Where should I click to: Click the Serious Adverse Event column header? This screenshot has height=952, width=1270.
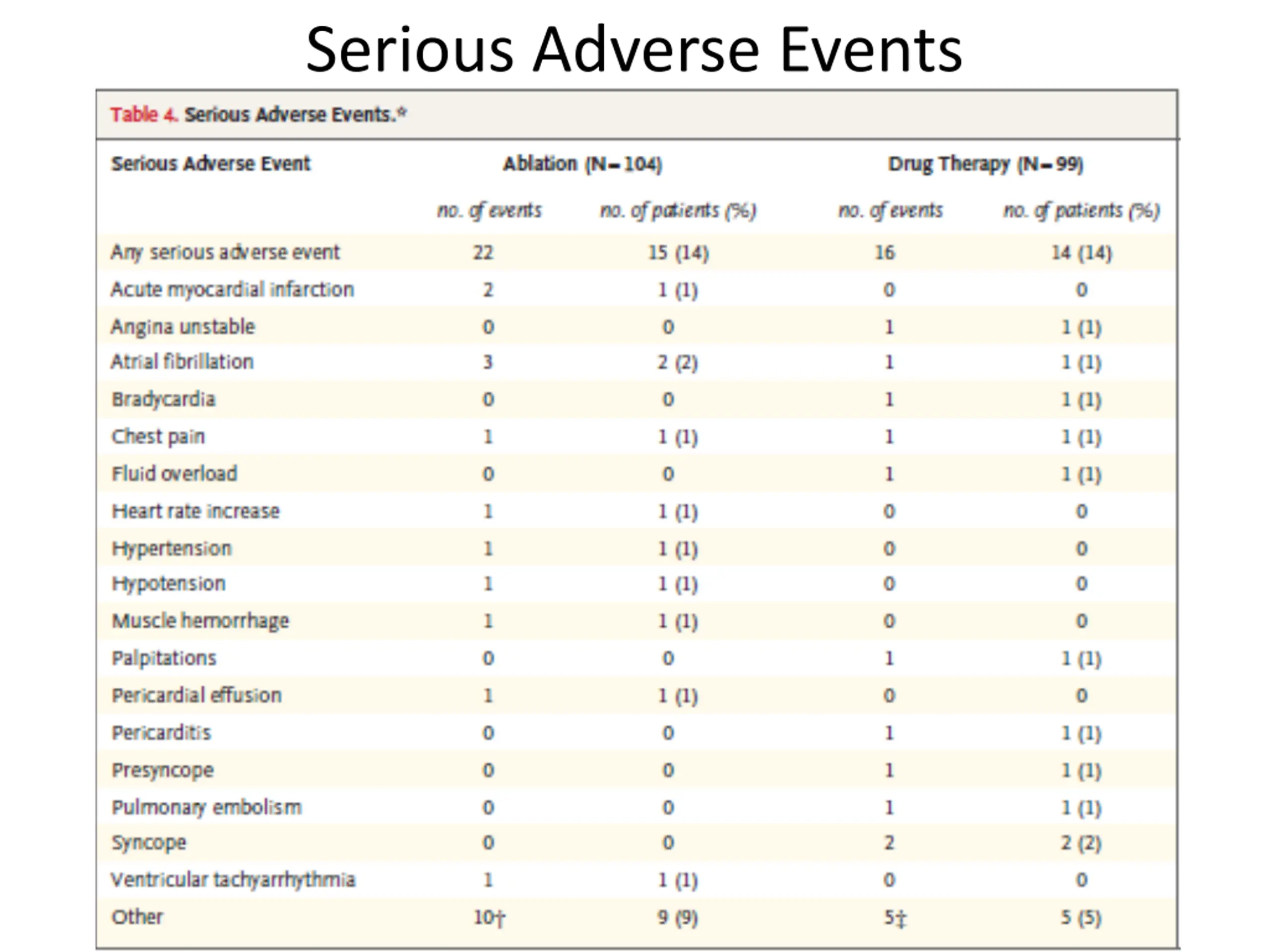click(x=211, y=164)
